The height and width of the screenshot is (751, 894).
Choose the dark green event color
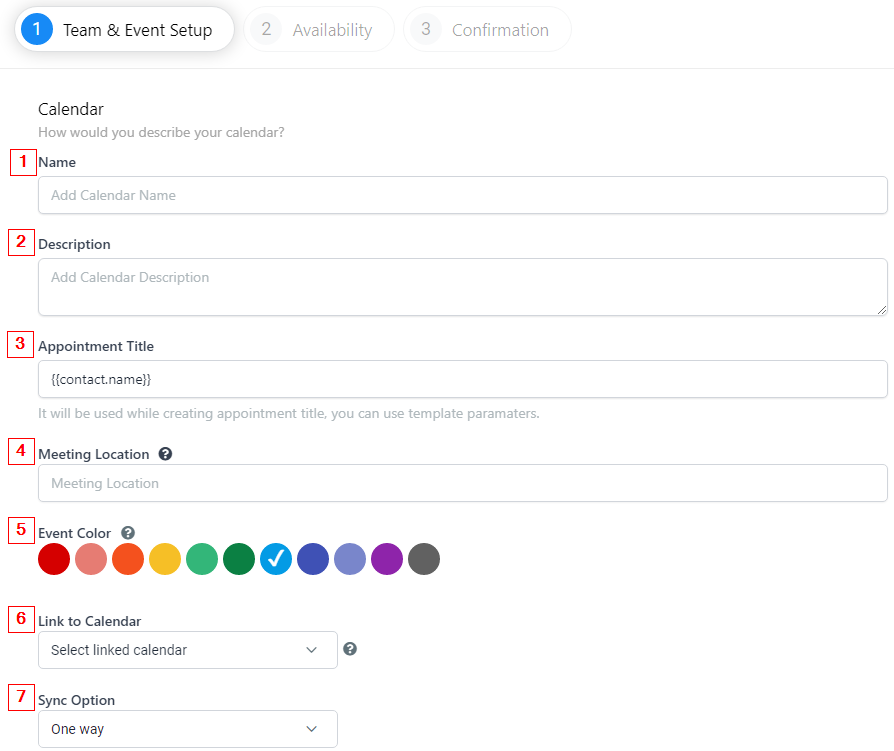point(239,559)
